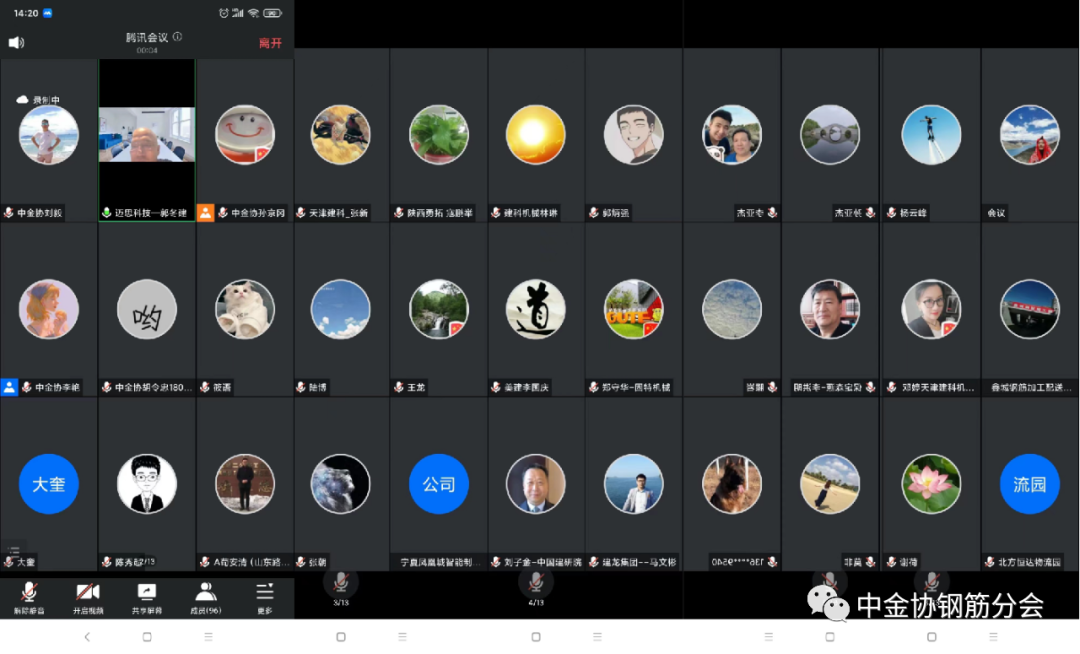Turn on camera with 开启视频
The width and height of the screenshot is (1080, 654).
[87, 598]
